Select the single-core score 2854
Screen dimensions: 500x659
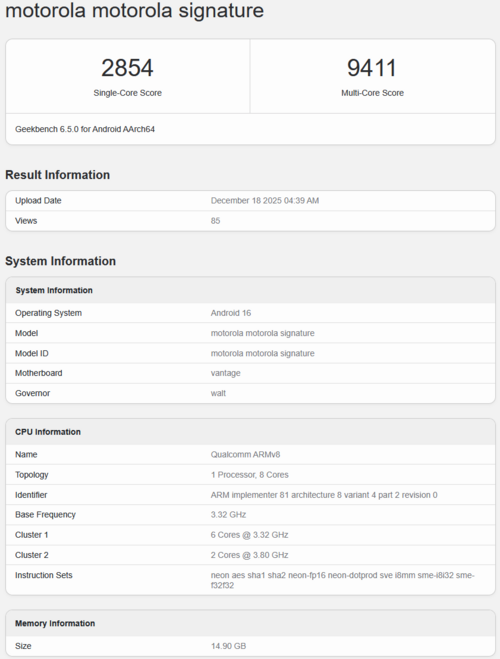pyautogui.click(x=127, y=68)
